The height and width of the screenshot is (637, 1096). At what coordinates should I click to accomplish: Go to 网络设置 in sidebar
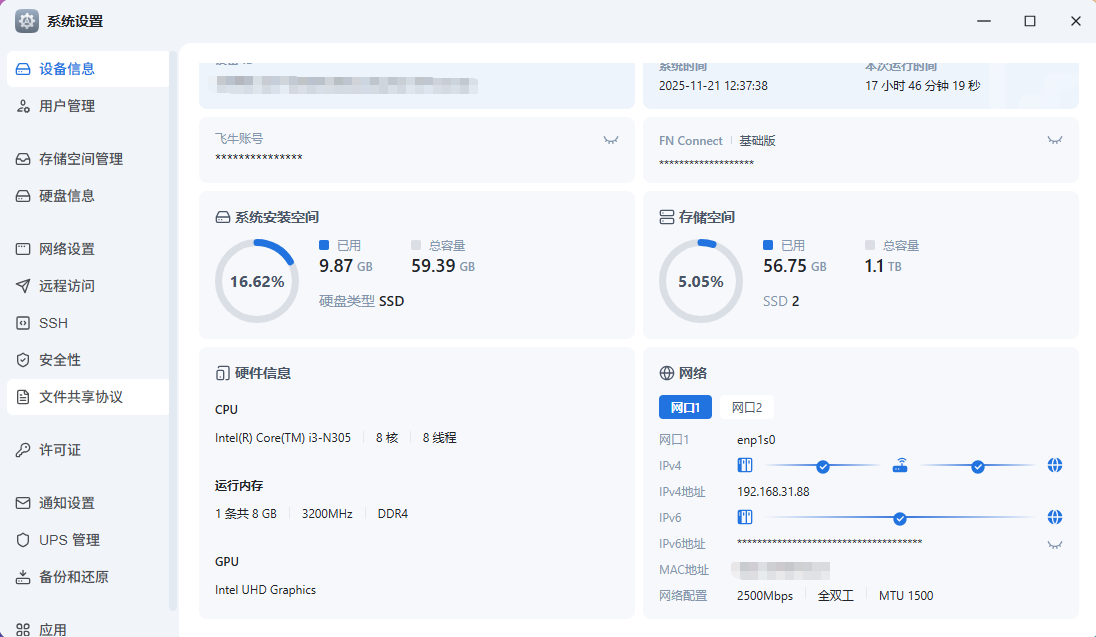[67, 249]
